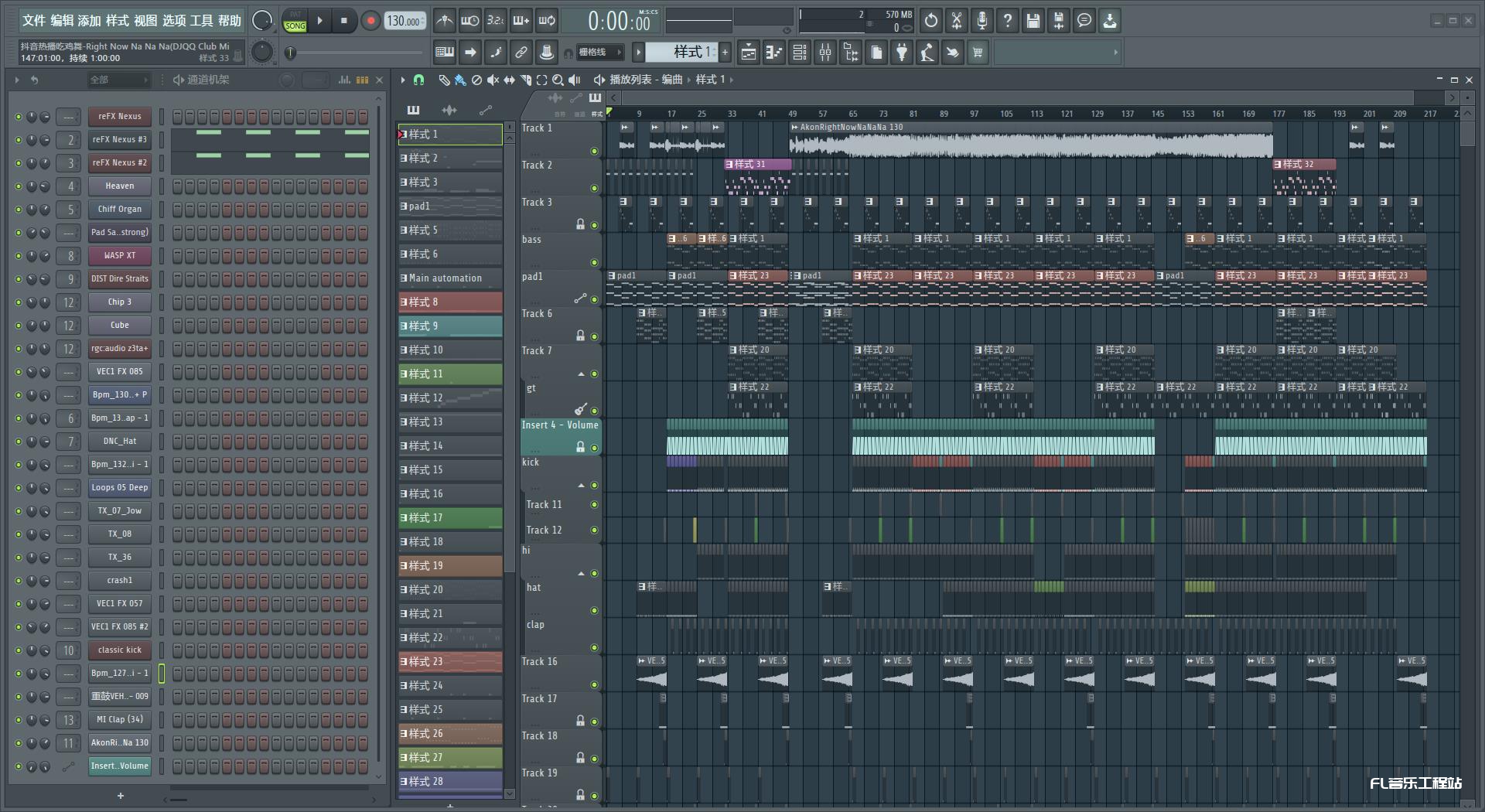Open the 帮助 (Help) menu
This screenshot has width=1485, height=812.
229,21
